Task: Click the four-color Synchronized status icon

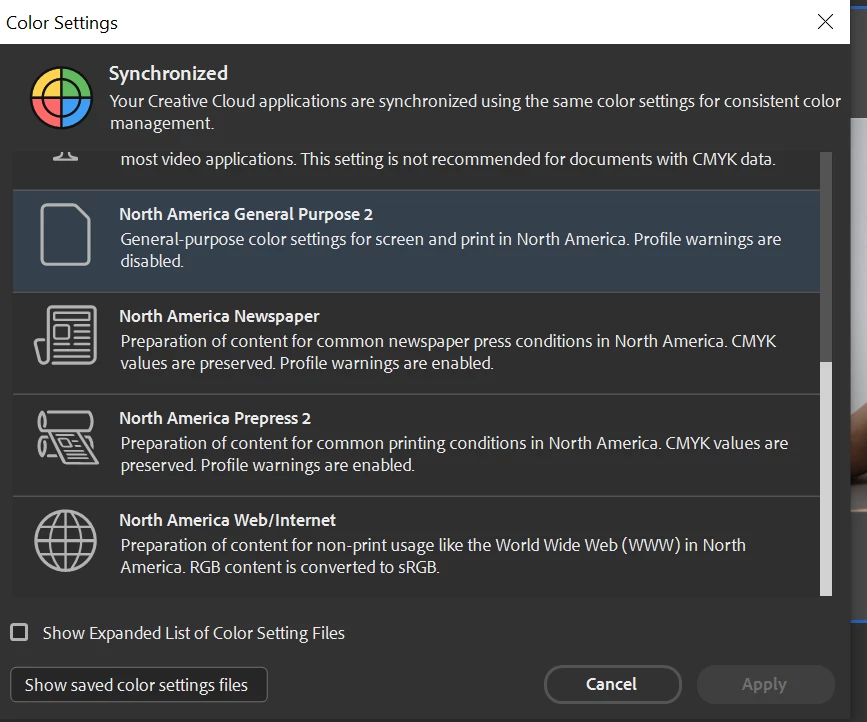Action: point(61,98)
